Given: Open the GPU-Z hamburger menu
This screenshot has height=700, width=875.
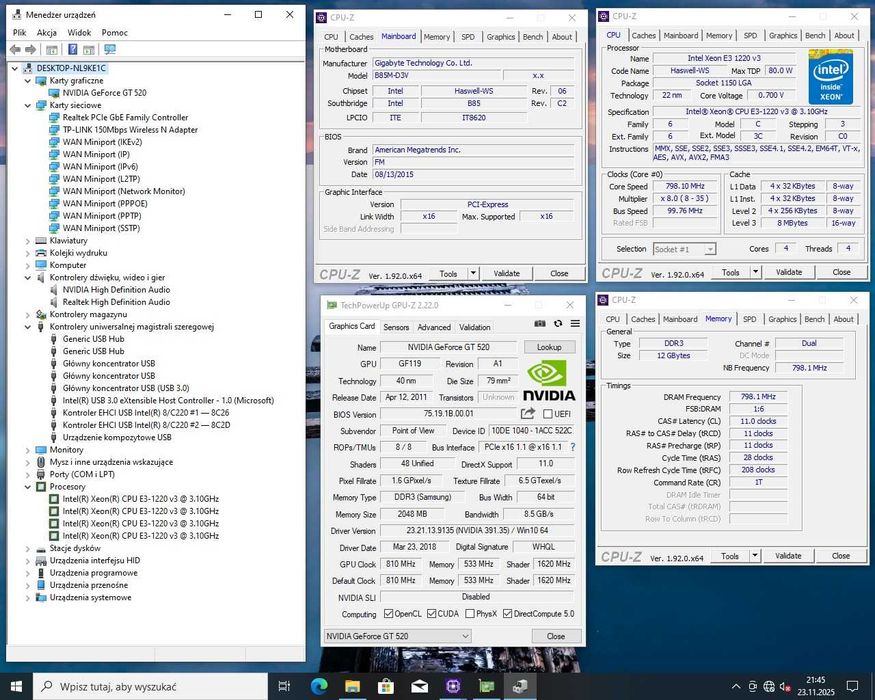Looking at the screenshot, I should (x=575, y=324).
